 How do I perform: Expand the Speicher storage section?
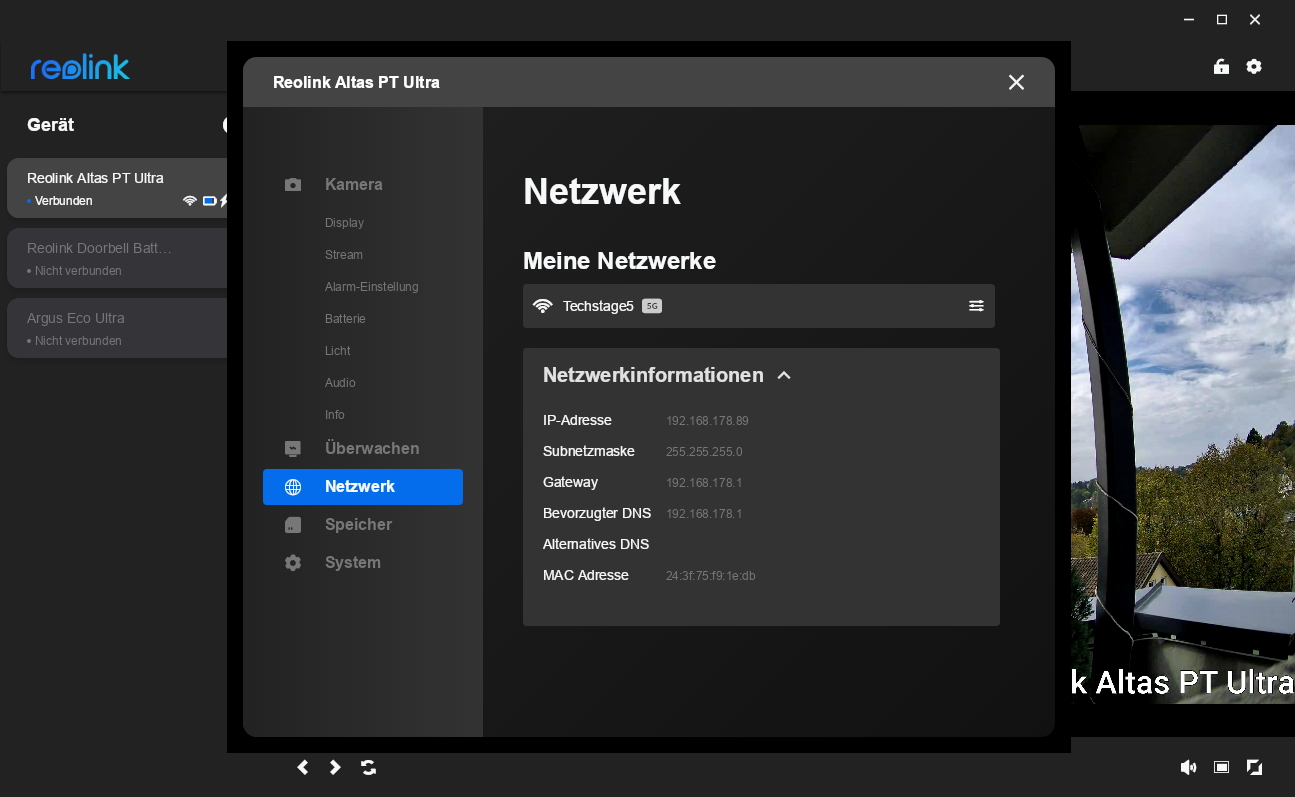tap(358, 525)
